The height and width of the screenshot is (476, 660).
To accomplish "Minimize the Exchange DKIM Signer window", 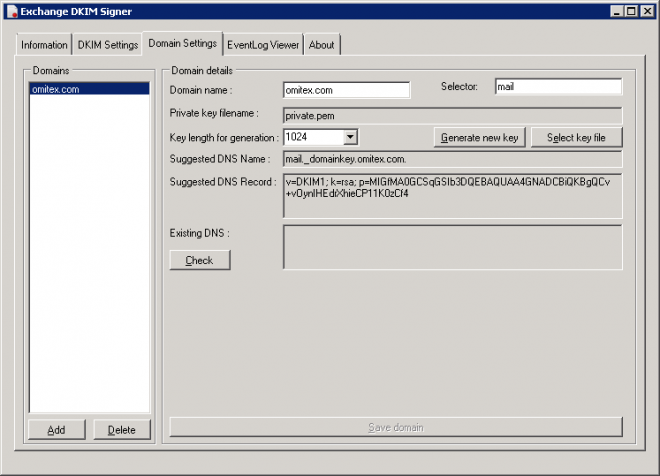I will pos(617,11).
